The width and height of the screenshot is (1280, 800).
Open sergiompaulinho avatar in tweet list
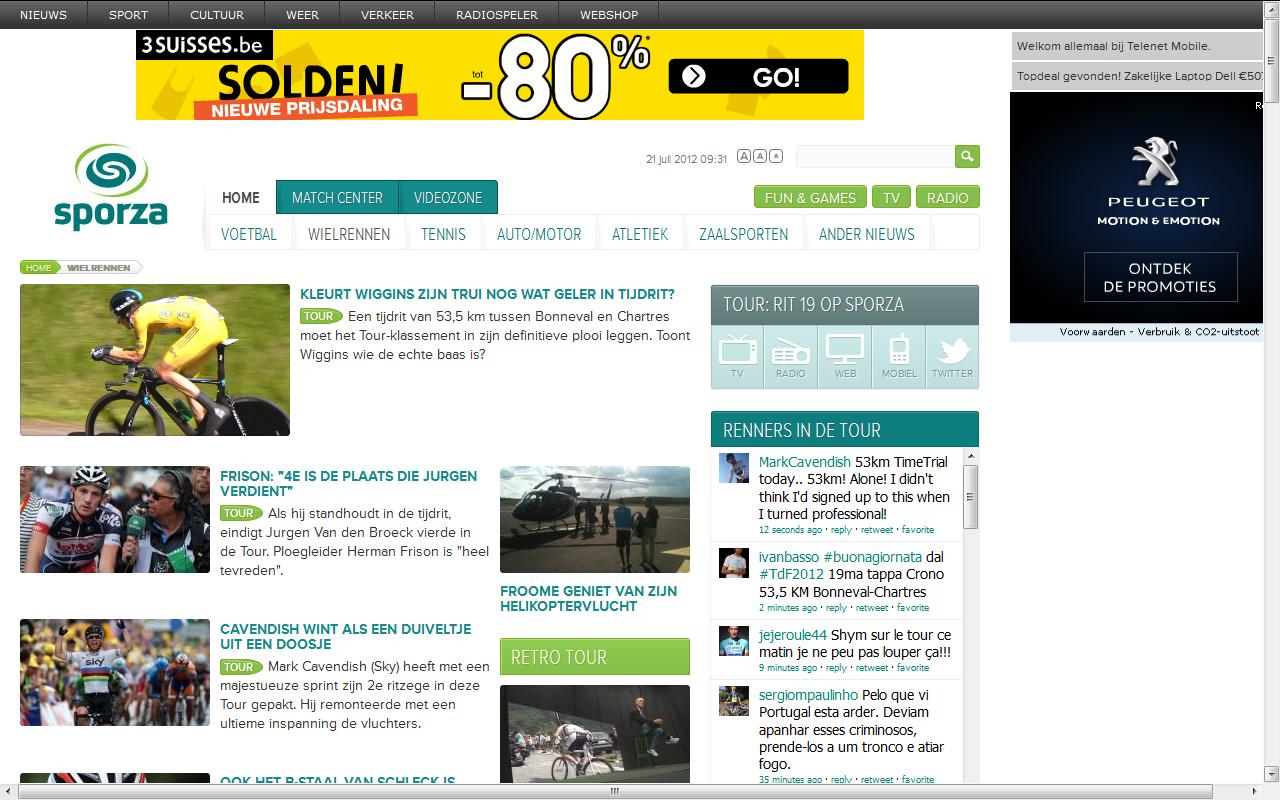734,701
